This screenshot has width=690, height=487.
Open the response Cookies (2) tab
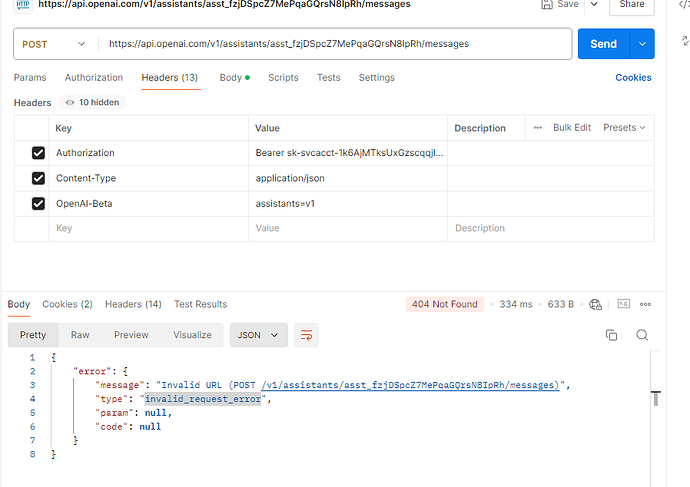67,304
